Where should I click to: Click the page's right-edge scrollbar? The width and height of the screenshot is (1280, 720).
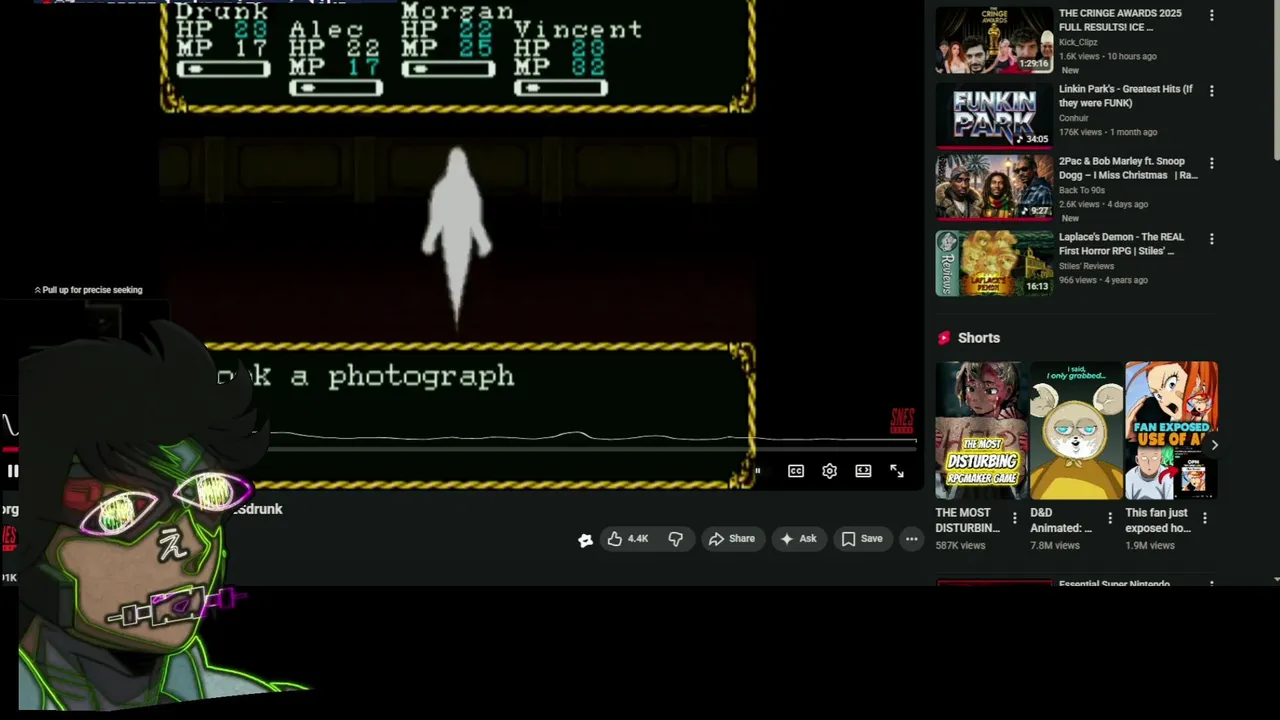coord(1275,80)
